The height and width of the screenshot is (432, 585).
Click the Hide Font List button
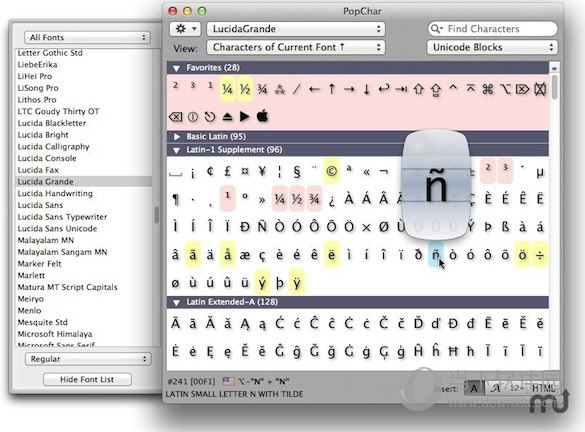87,379
